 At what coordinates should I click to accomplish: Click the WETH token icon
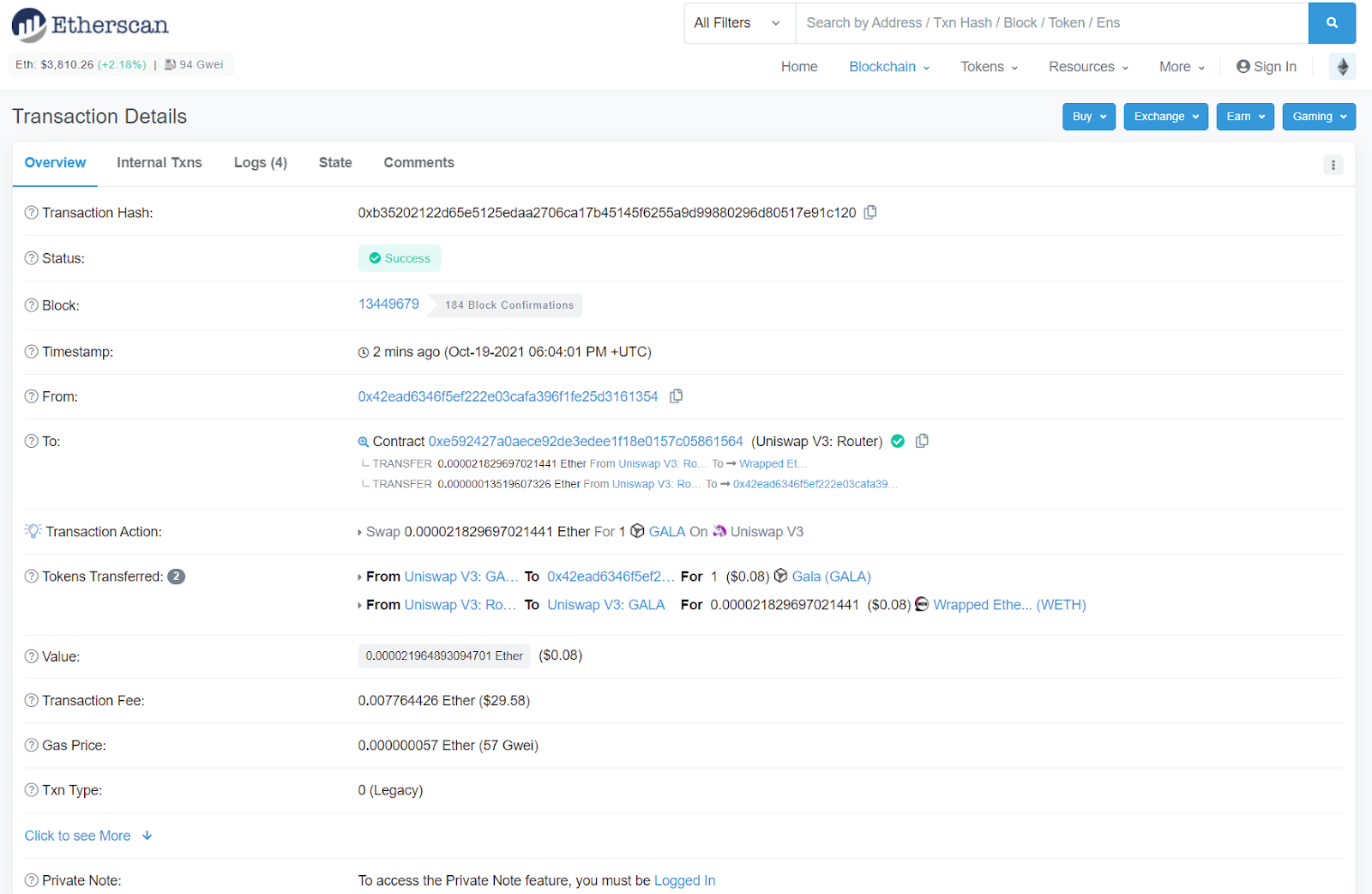(x=922, y=604)
